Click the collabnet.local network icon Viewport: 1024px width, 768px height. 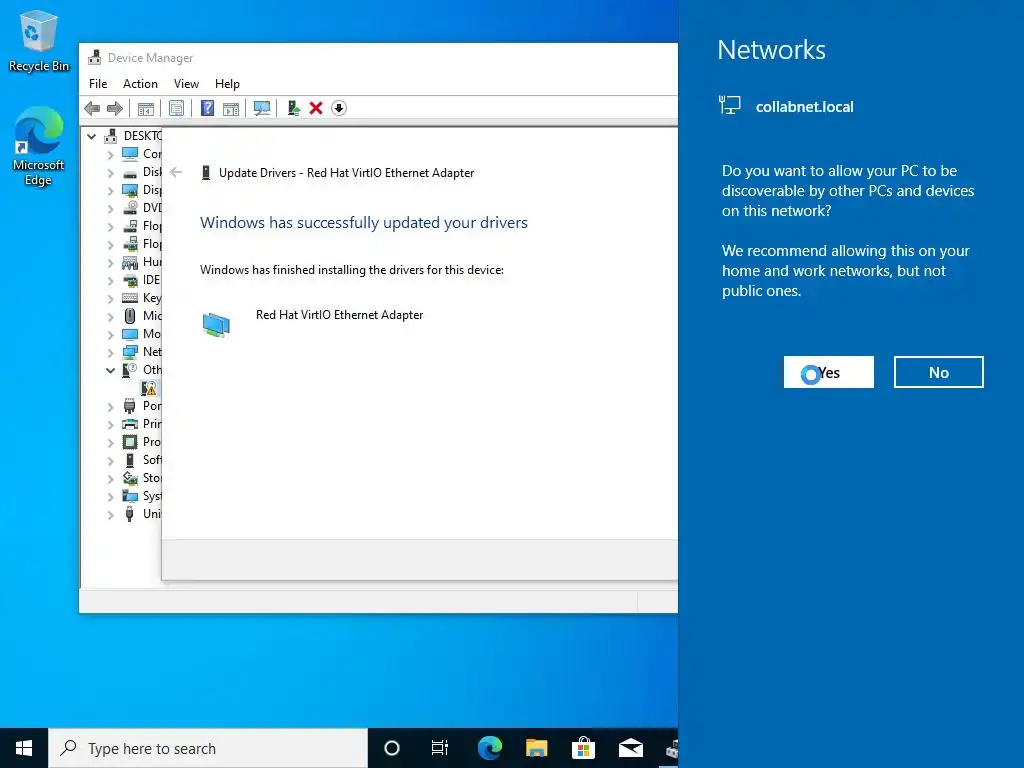click(x=729, y=106)
